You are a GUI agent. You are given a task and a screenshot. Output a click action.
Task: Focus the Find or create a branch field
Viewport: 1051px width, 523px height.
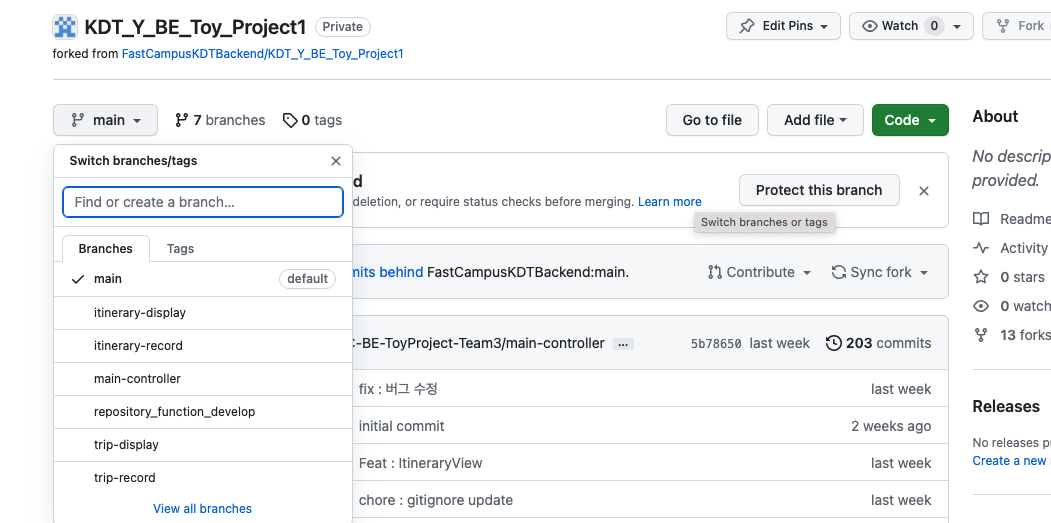point(203,202)
